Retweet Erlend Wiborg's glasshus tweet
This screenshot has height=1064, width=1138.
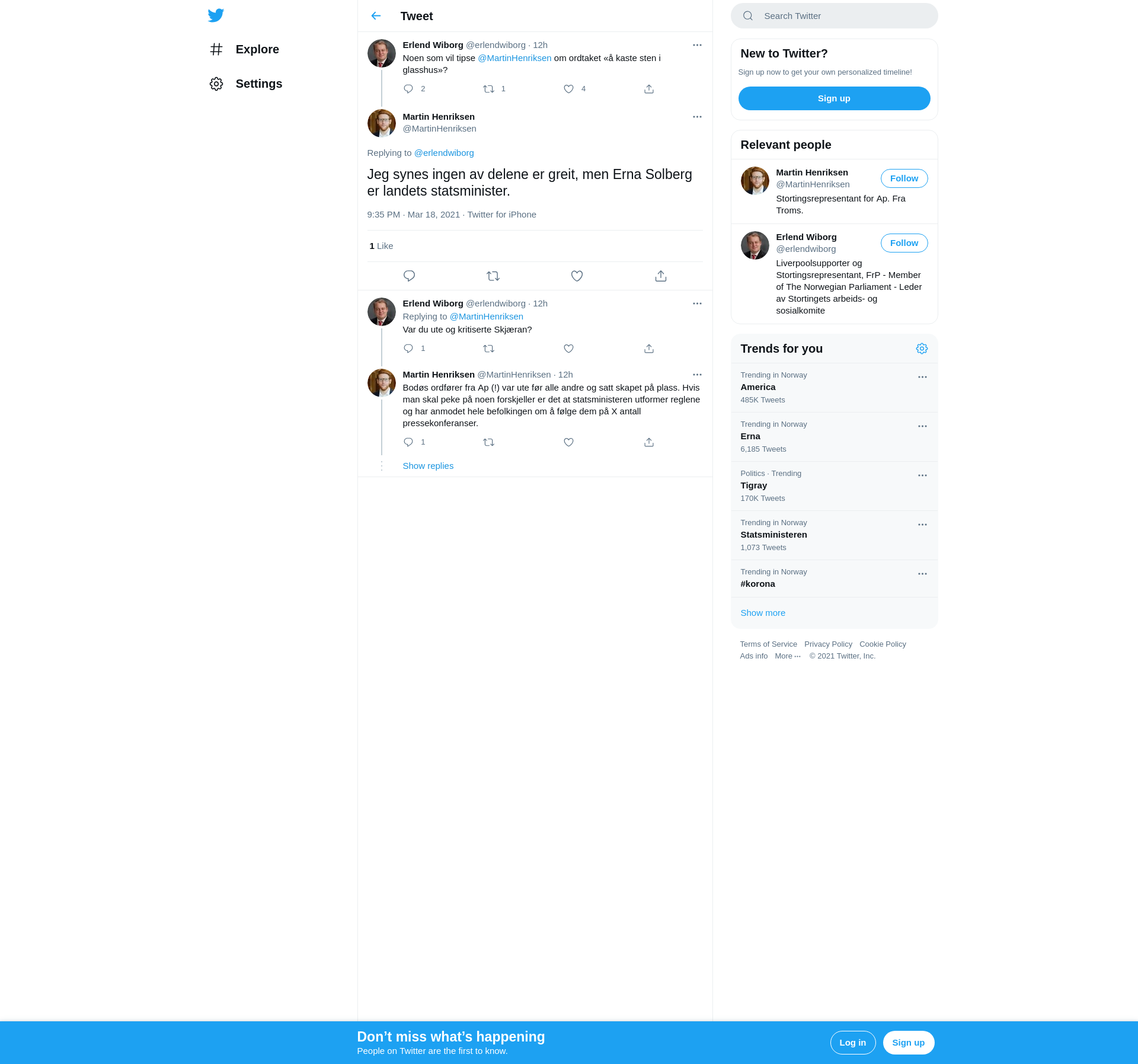488,89
